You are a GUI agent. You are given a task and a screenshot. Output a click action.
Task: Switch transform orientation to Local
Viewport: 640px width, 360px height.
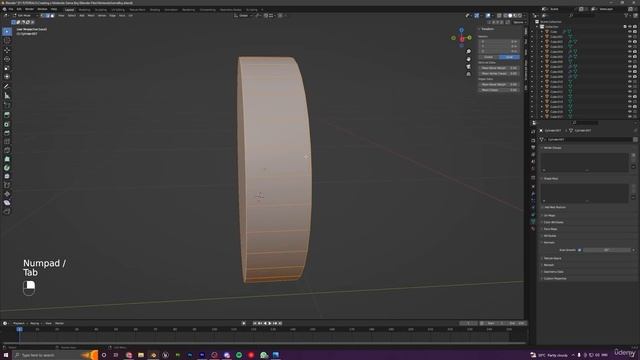[x=509, y=57]
